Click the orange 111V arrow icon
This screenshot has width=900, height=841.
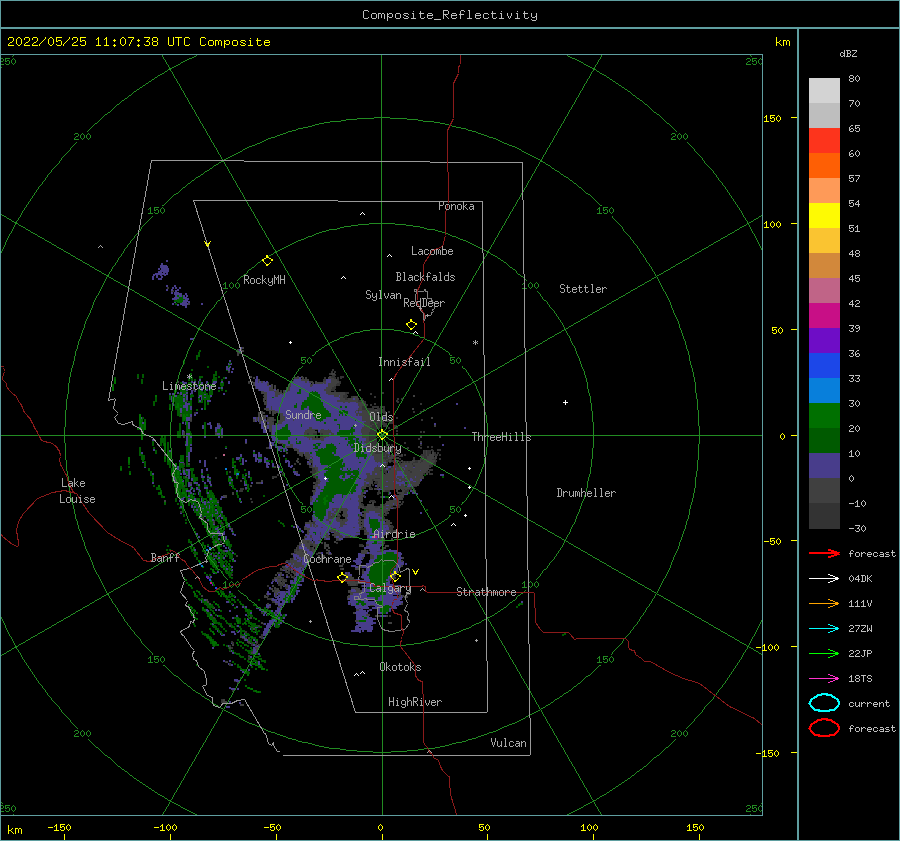[824, 603]
